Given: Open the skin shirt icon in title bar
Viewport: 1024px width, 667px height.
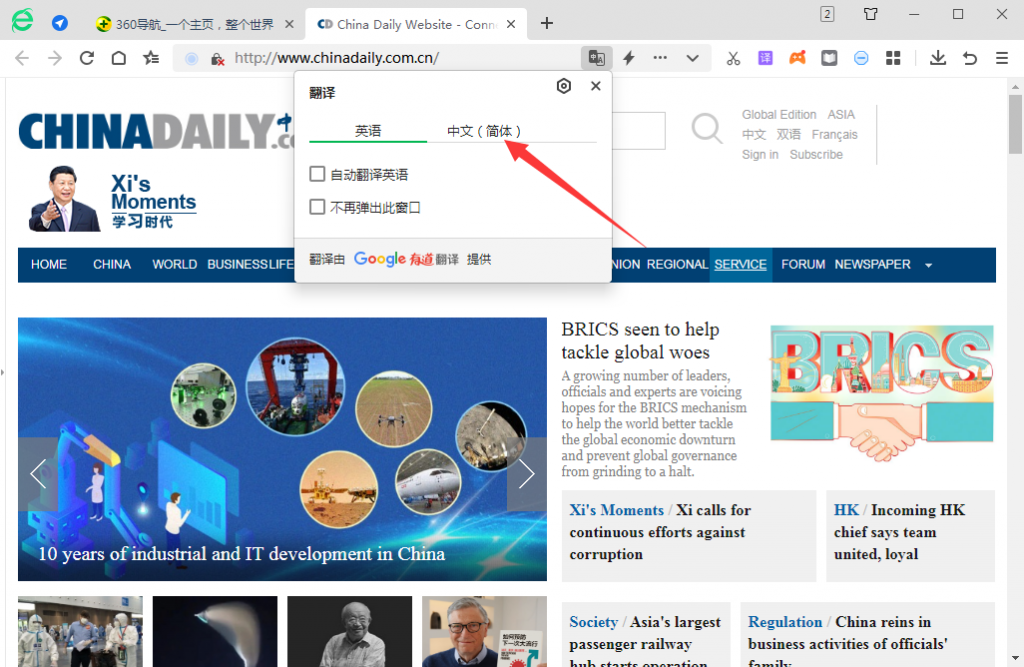Looking at the screenshot, I should point(871,14).
